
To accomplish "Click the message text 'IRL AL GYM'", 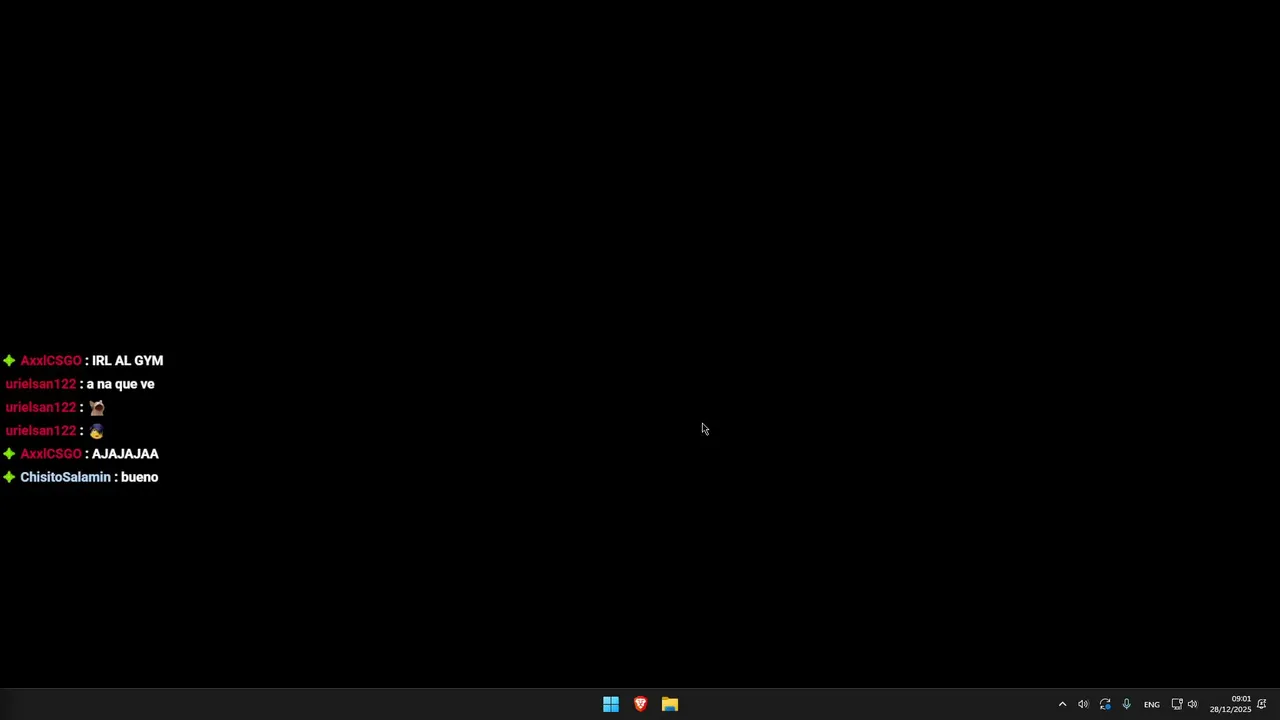I will [x=127, y=360].
